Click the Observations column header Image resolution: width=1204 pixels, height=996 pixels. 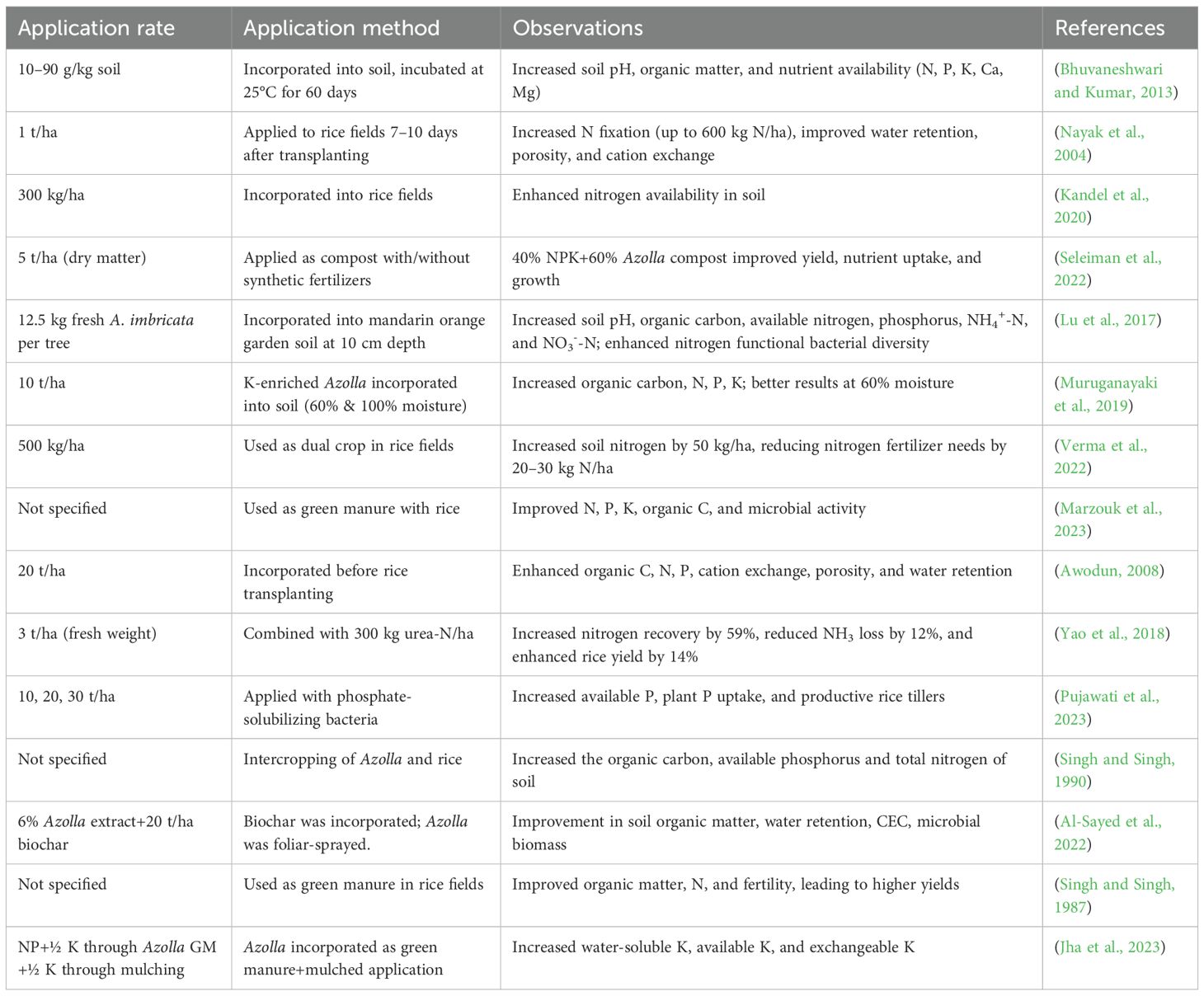point(577,28)
